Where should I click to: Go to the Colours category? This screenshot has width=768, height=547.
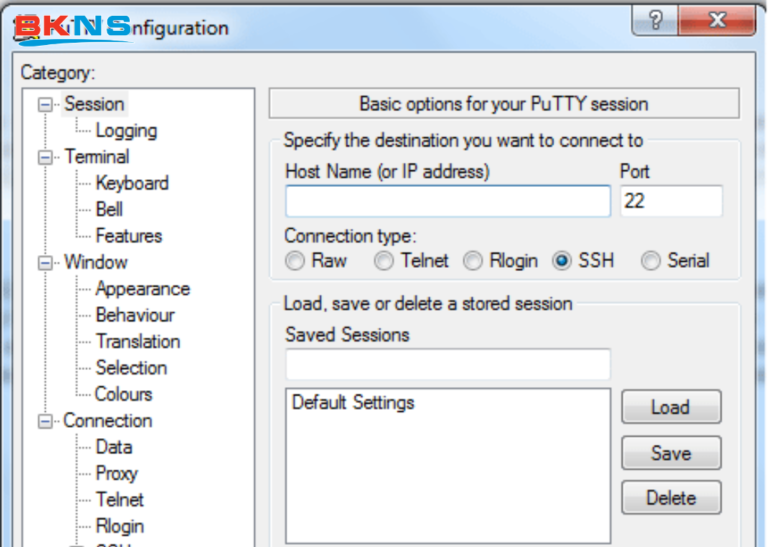point(124,394)
